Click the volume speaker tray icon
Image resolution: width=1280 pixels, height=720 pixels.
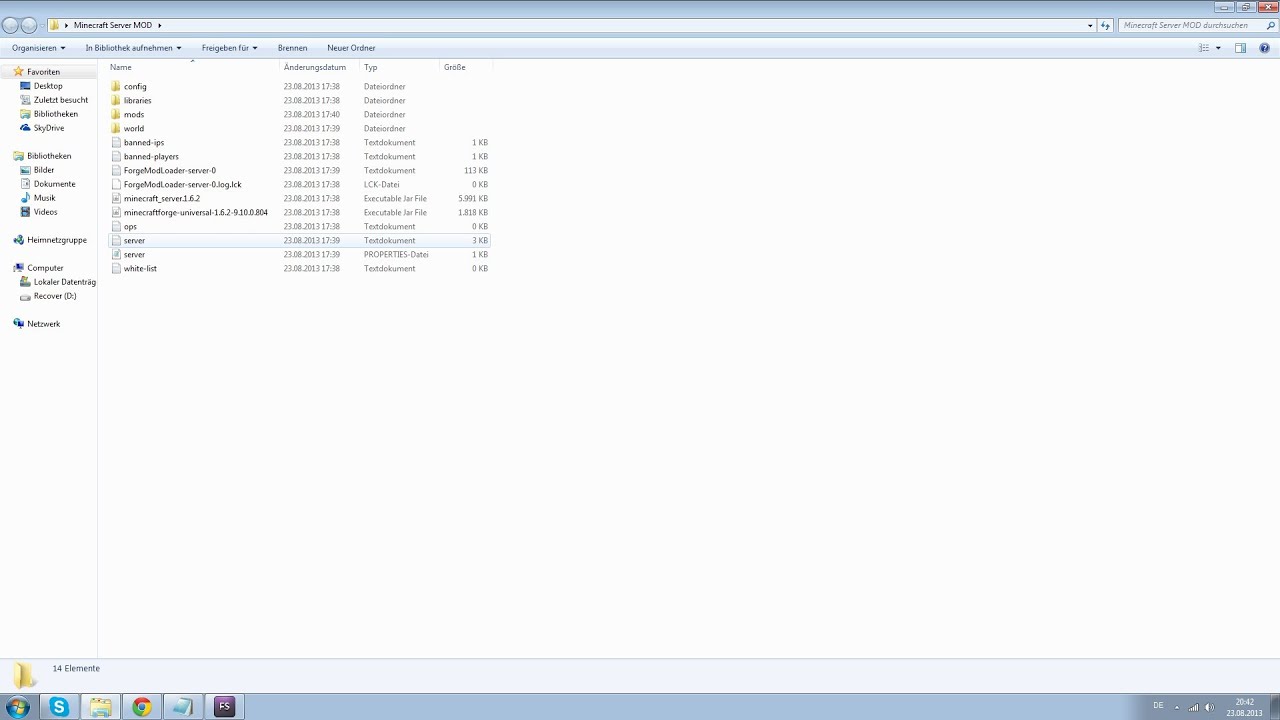pyautogui.click(x=1209, y=707)
